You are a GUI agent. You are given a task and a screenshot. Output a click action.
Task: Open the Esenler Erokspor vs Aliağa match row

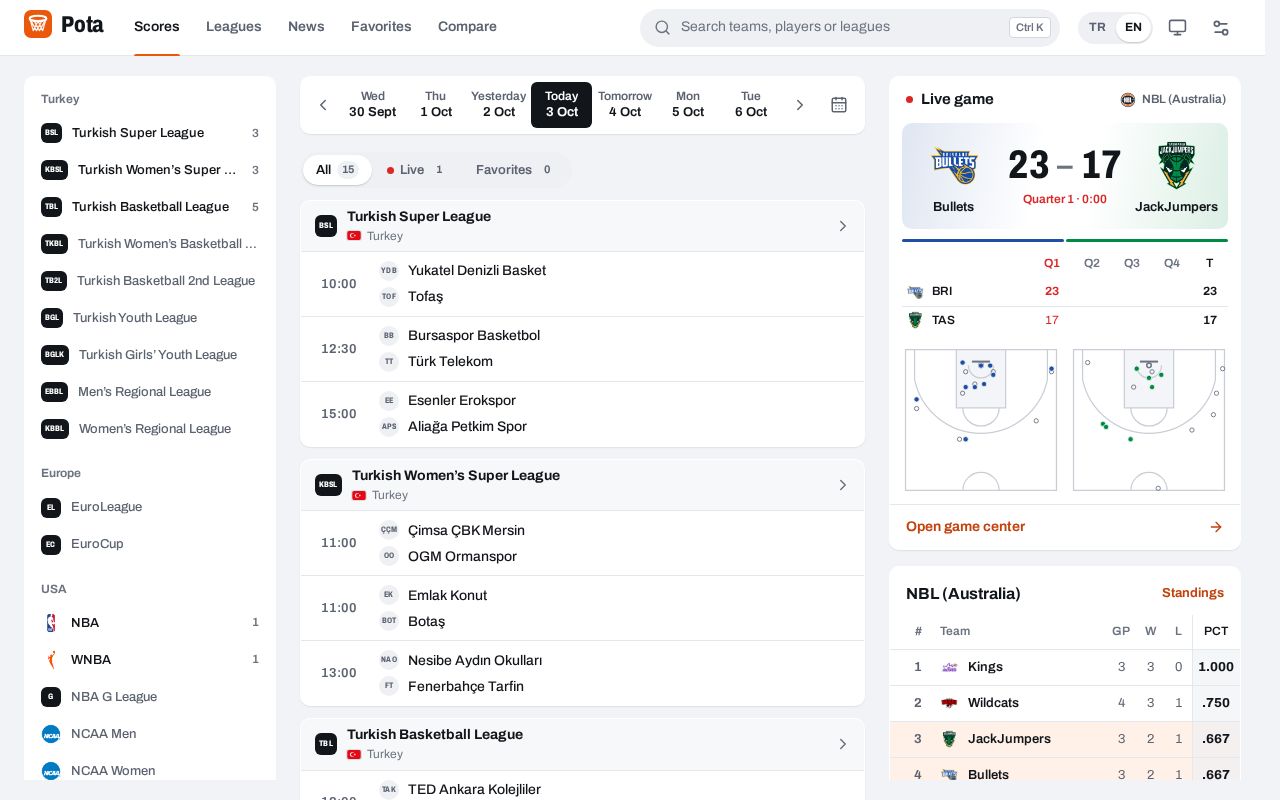point(583,414)
